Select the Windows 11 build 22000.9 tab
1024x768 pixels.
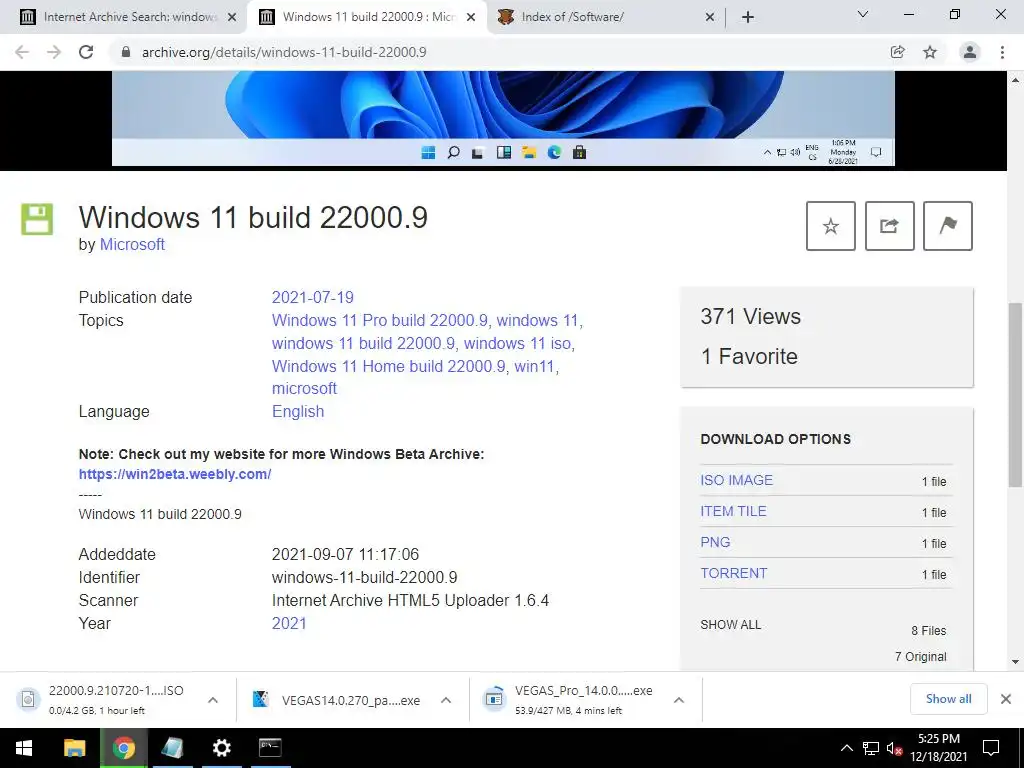(x=369, y=17)
